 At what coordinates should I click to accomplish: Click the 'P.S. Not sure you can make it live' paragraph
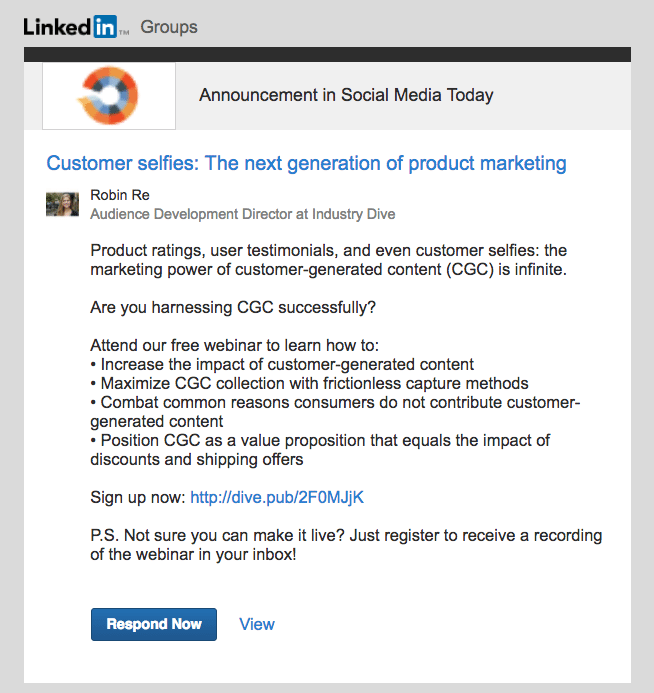click(345, 544)
